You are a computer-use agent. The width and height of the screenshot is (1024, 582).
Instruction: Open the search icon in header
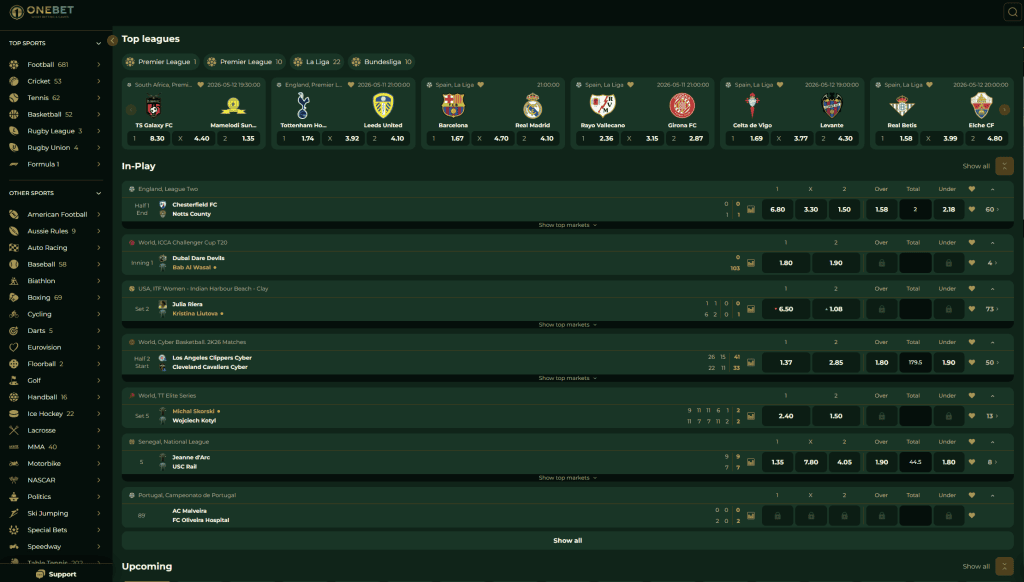click(1012, 12)
